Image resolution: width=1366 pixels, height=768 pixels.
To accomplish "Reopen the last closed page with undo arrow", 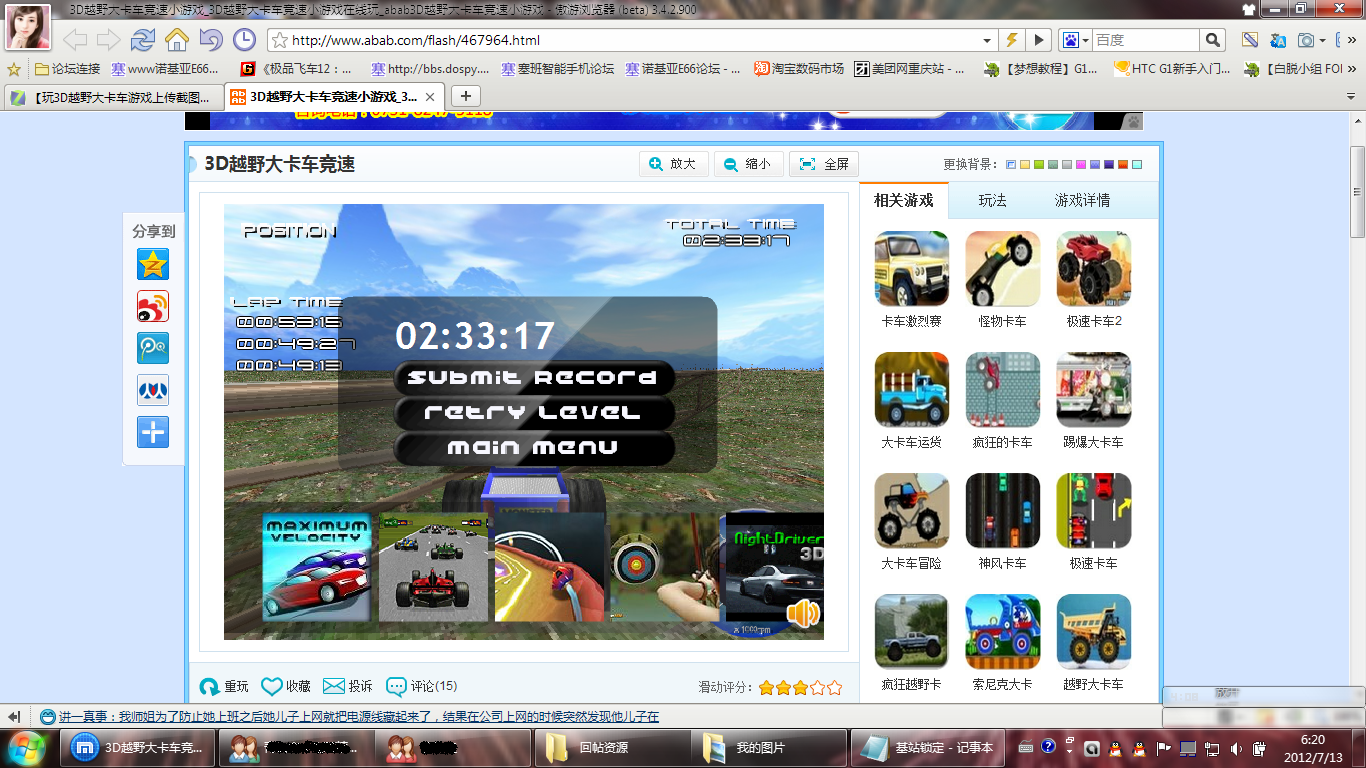I will click(210, 40).
